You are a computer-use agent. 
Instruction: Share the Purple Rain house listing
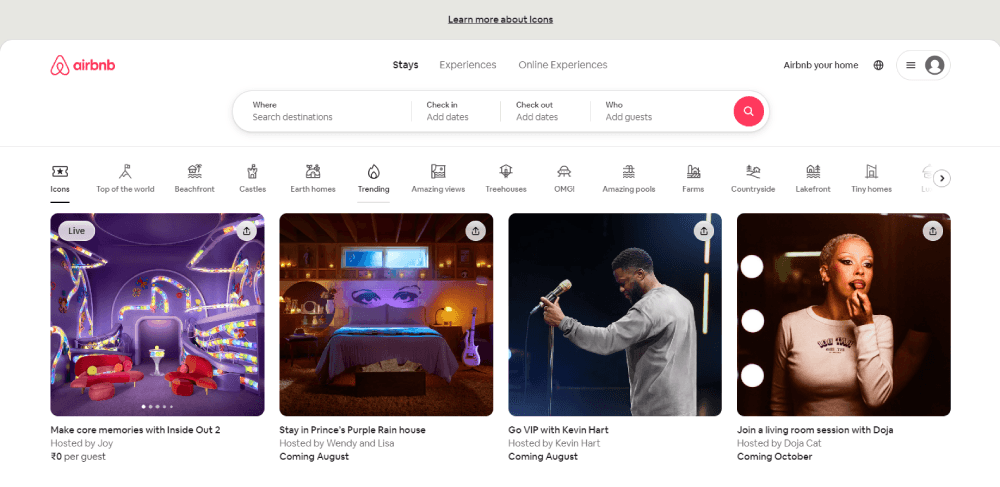(475, 231)
